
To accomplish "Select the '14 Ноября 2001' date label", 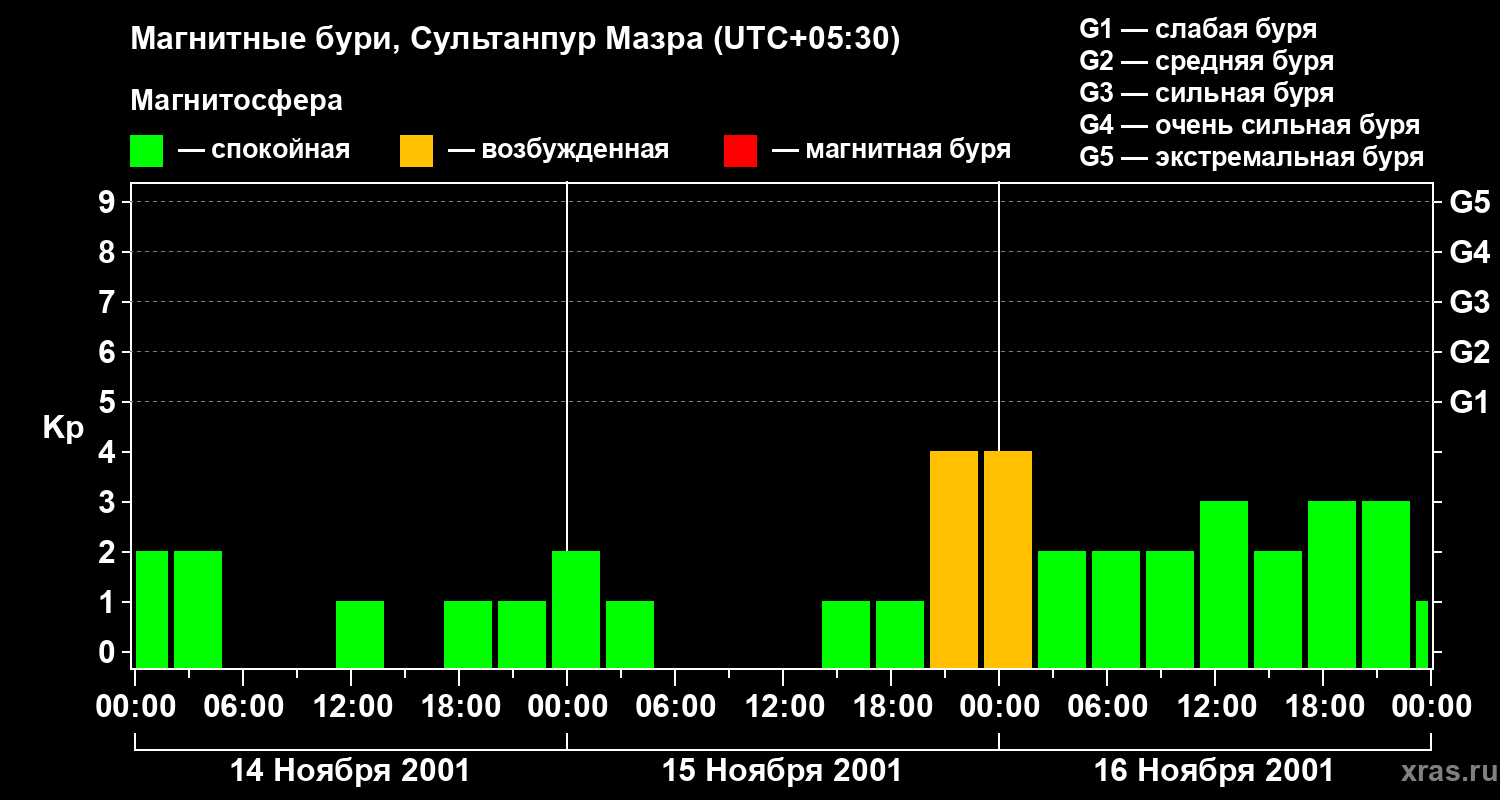I will pos(350,771).
